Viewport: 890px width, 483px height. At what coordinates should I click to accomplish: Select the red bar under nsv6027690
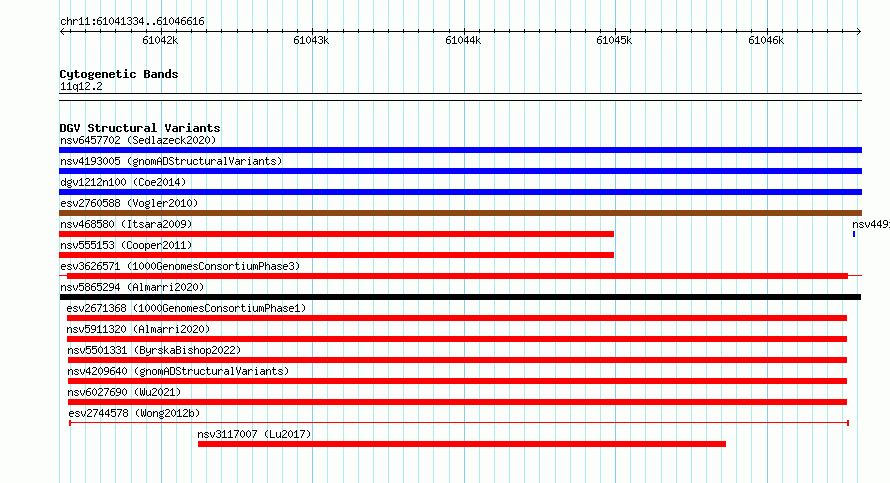click(457, 402)
